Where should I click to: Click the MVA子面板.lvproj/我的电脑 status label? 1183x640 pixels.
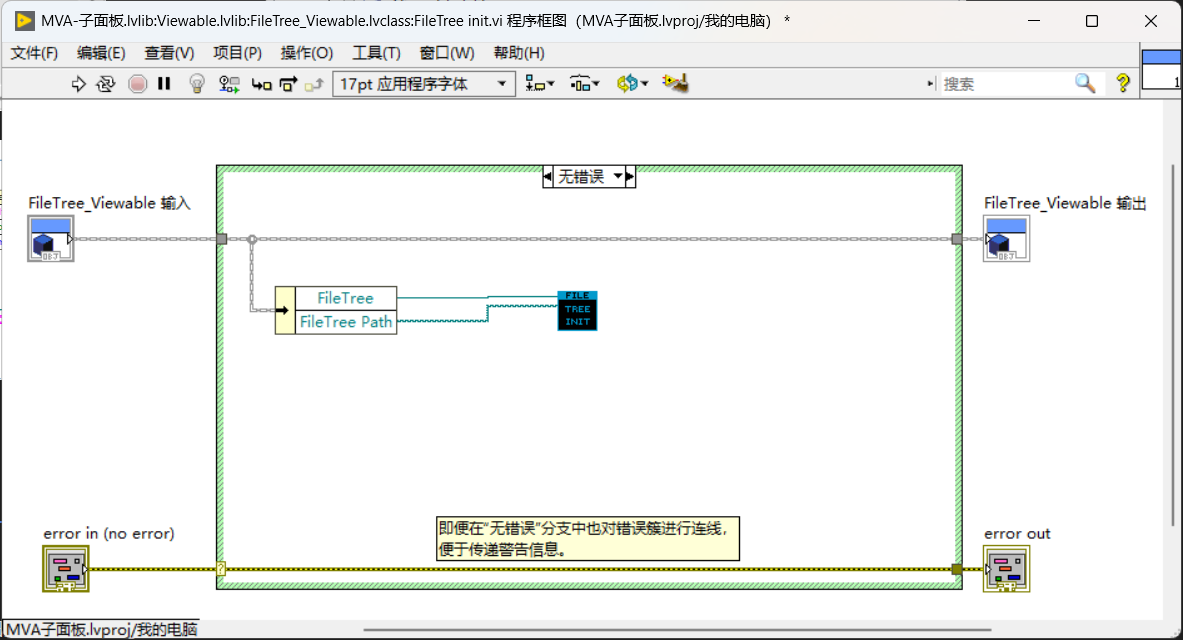click(102, 629)
